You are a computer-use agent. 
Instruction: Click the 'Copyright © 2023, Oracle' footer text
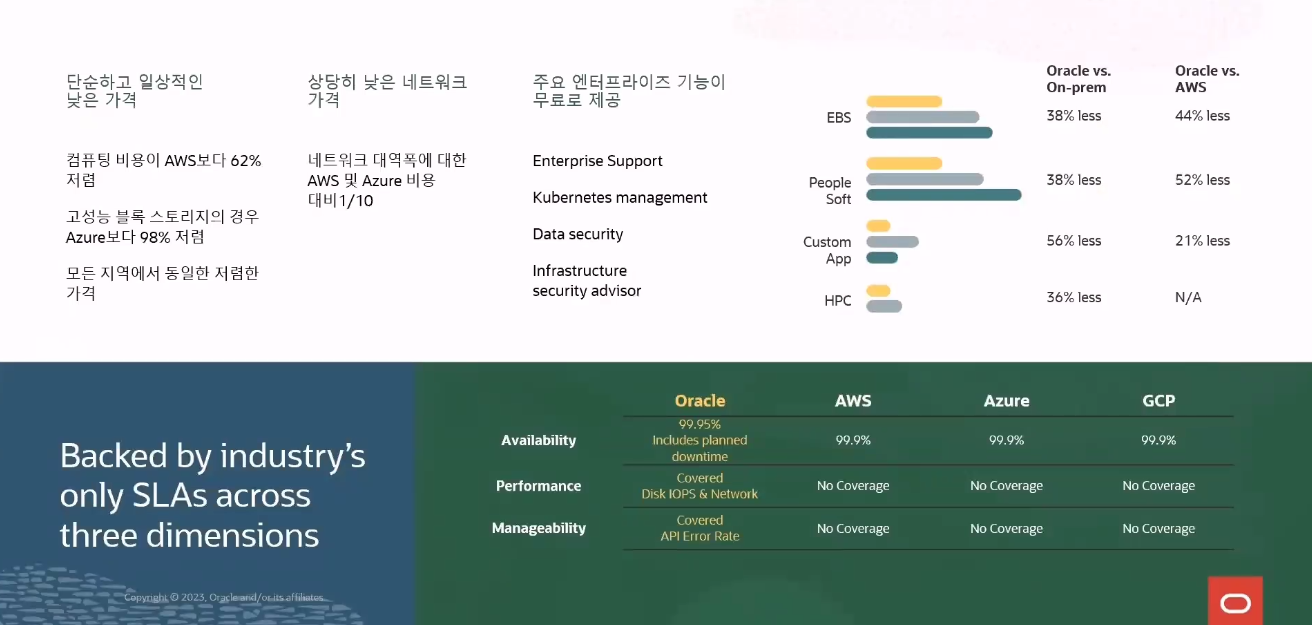tap(224, 597)
